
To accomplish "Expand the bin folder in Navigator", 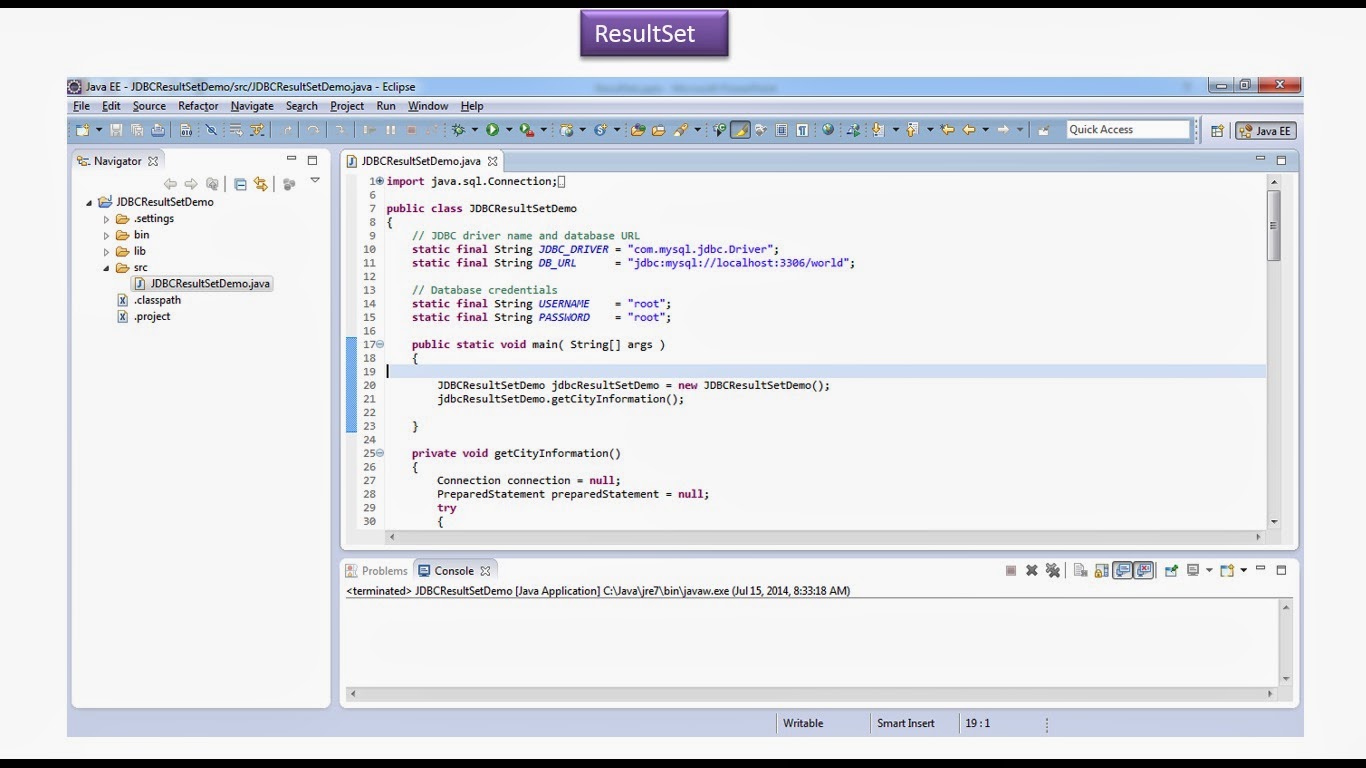I will (107, 234).
